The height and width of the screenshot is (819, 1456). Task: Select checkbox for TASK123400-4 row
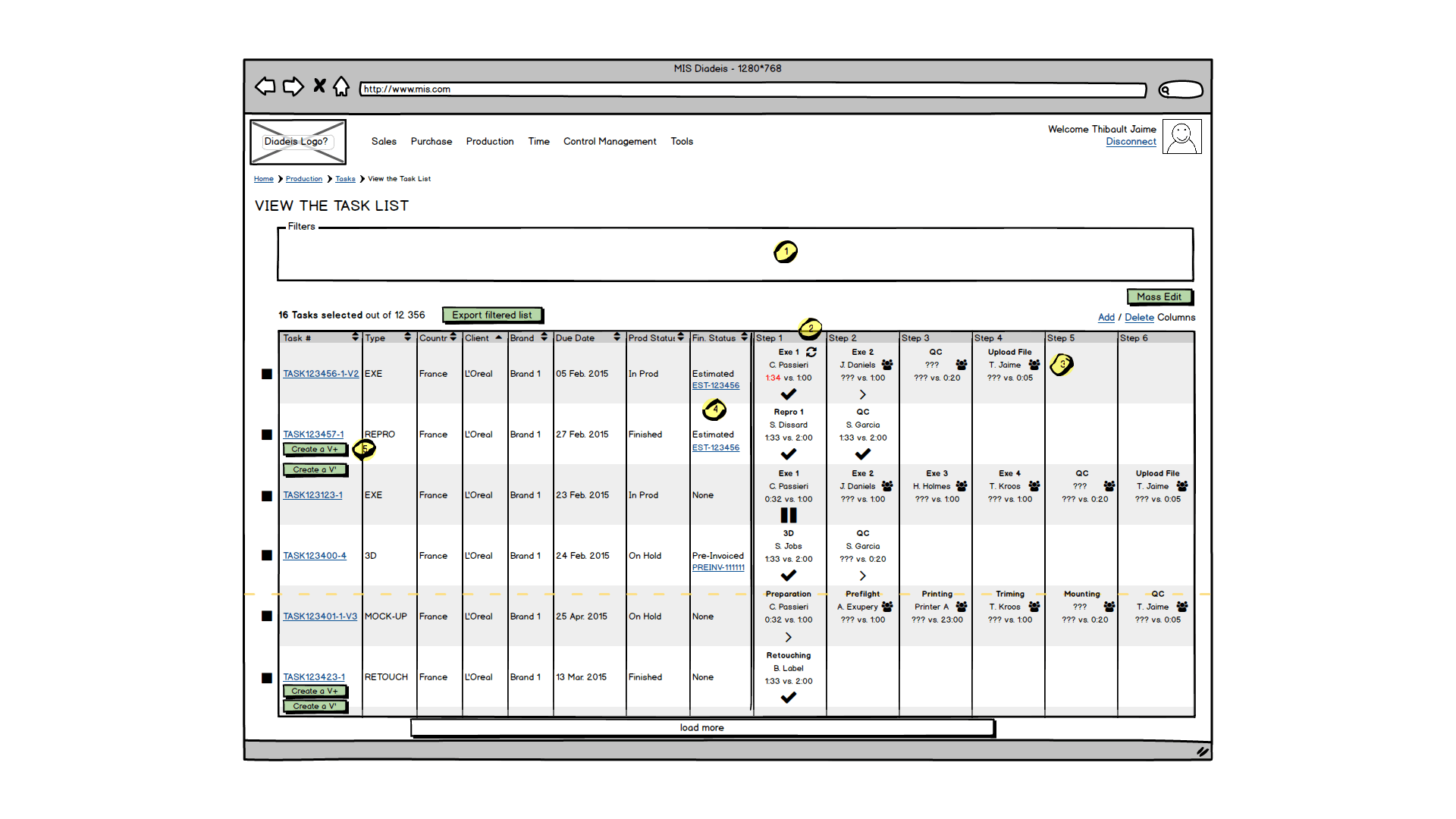point(267,555)
